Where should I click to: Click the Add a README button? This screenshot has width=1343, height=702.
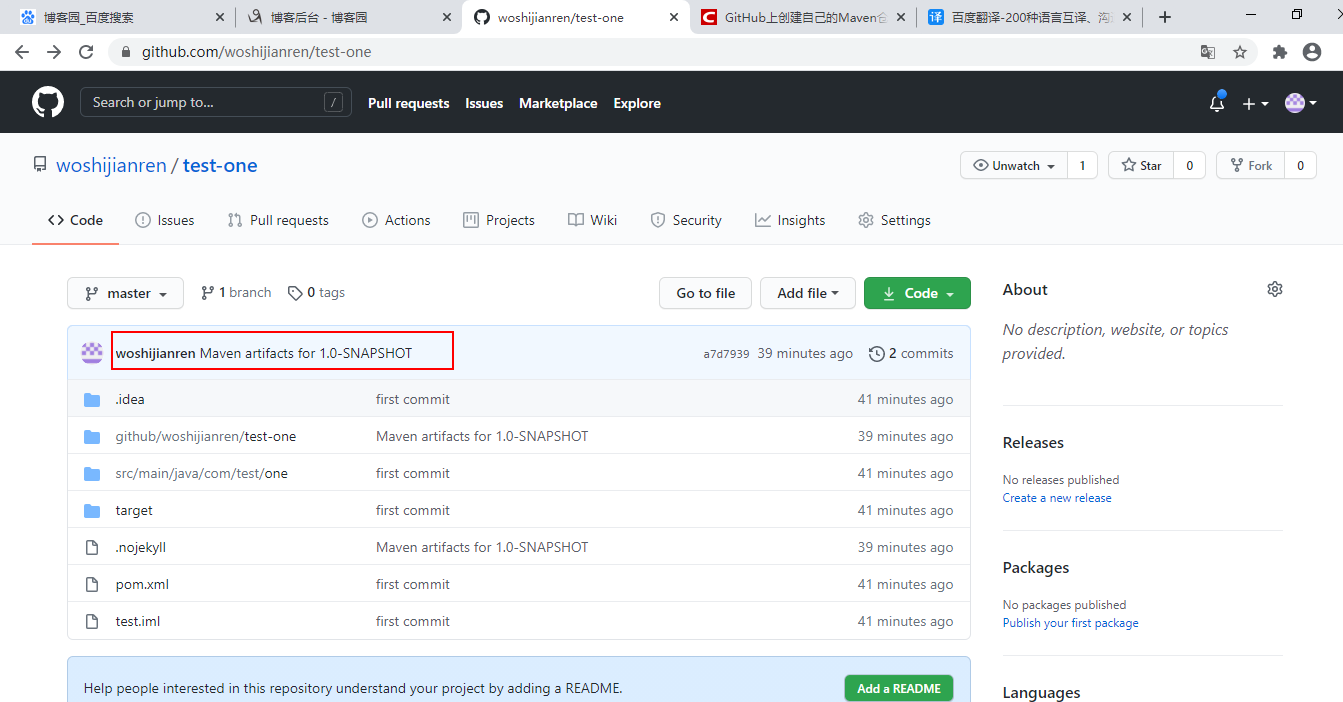pos(899,688)
